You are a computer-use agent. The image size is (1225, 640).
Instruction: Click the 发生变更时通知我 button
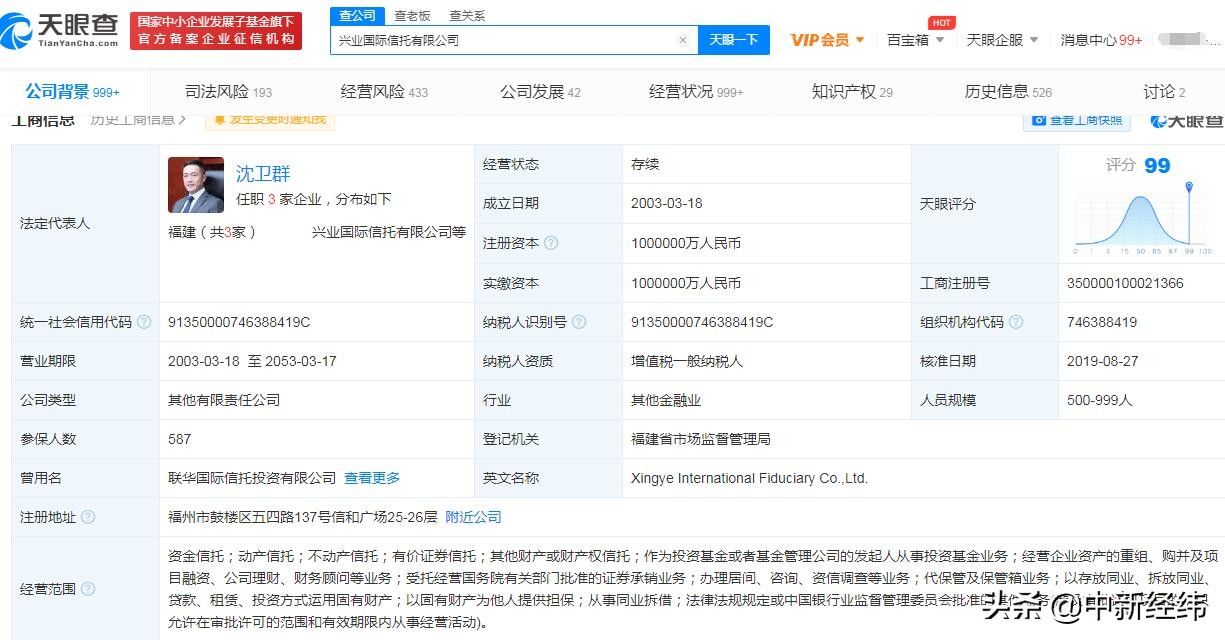(x=270, y=120)
